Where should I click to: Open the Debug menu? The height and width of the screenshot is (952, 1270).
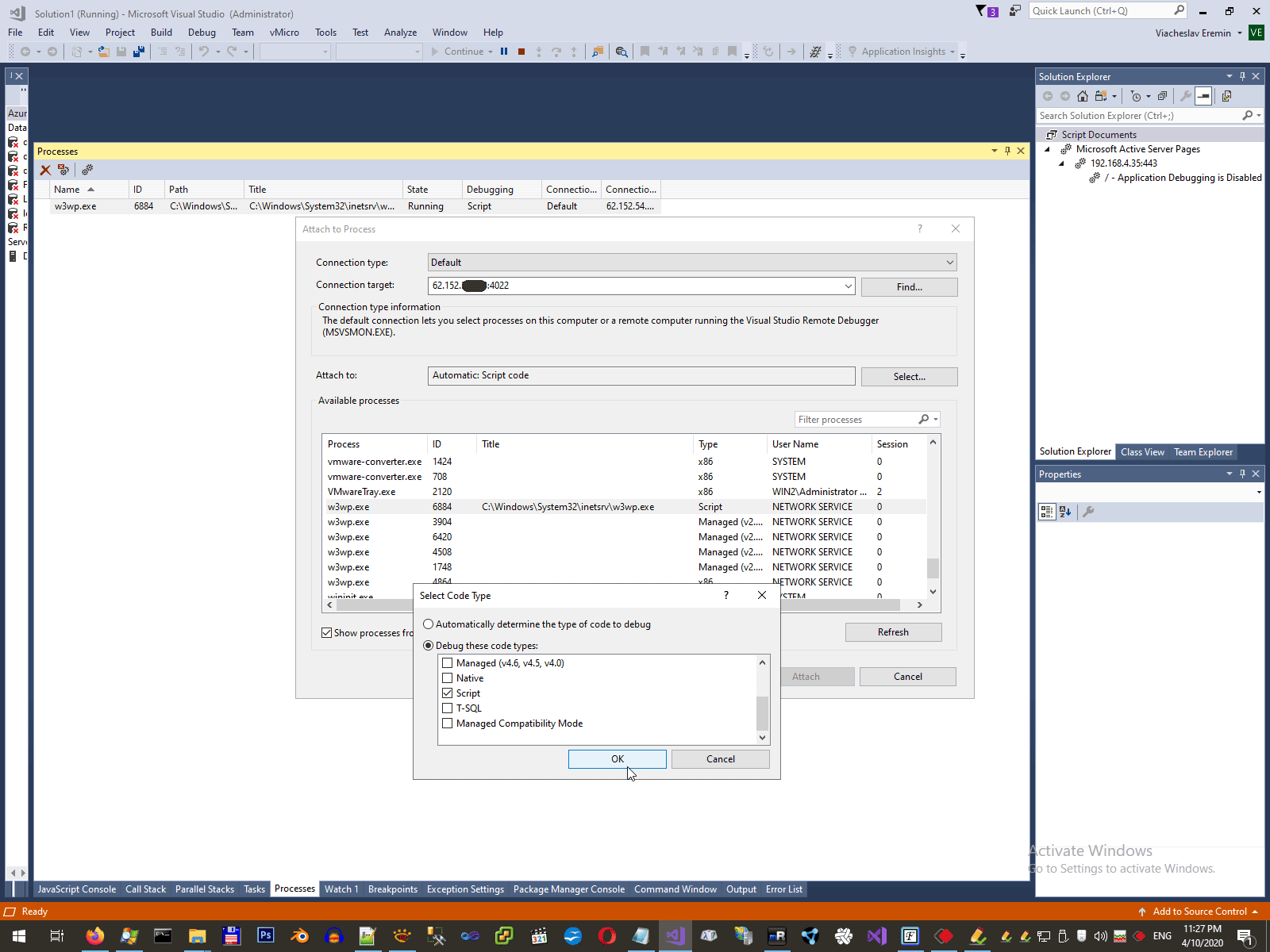(202, 33)
